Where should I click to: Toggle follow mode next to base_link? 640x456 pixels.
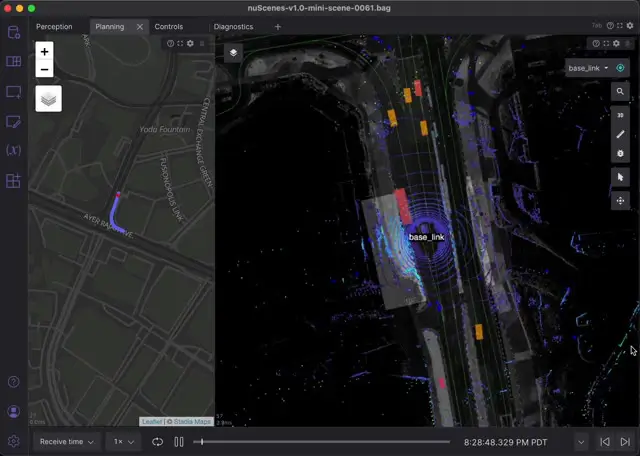620,68
